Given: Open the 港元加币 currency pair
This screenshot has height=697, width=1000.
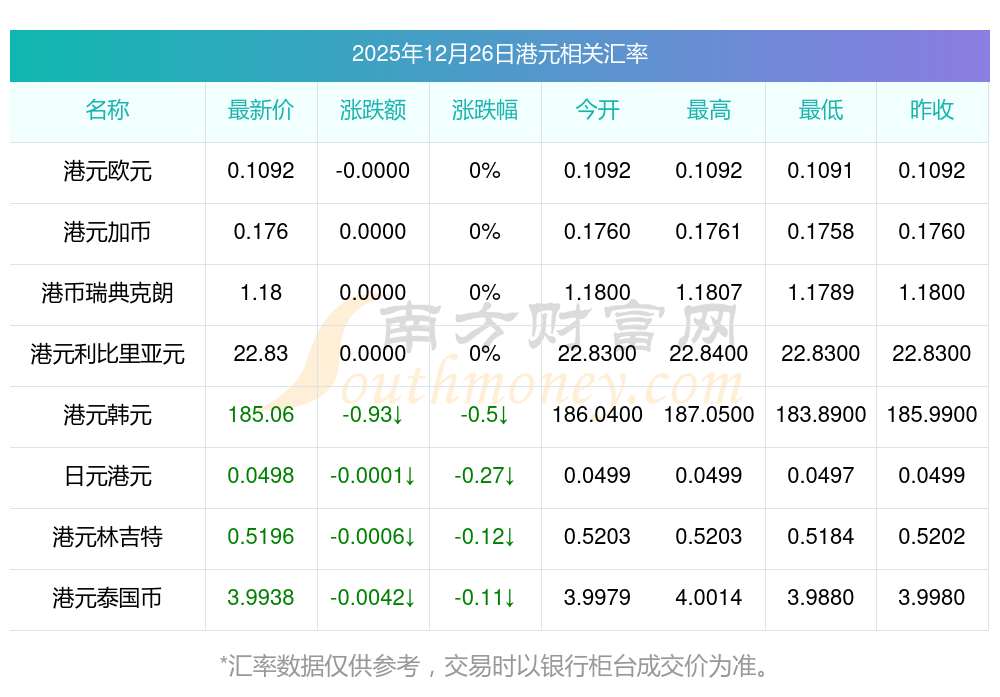Looking at the screenshot, I should click(x=107, y=232).
